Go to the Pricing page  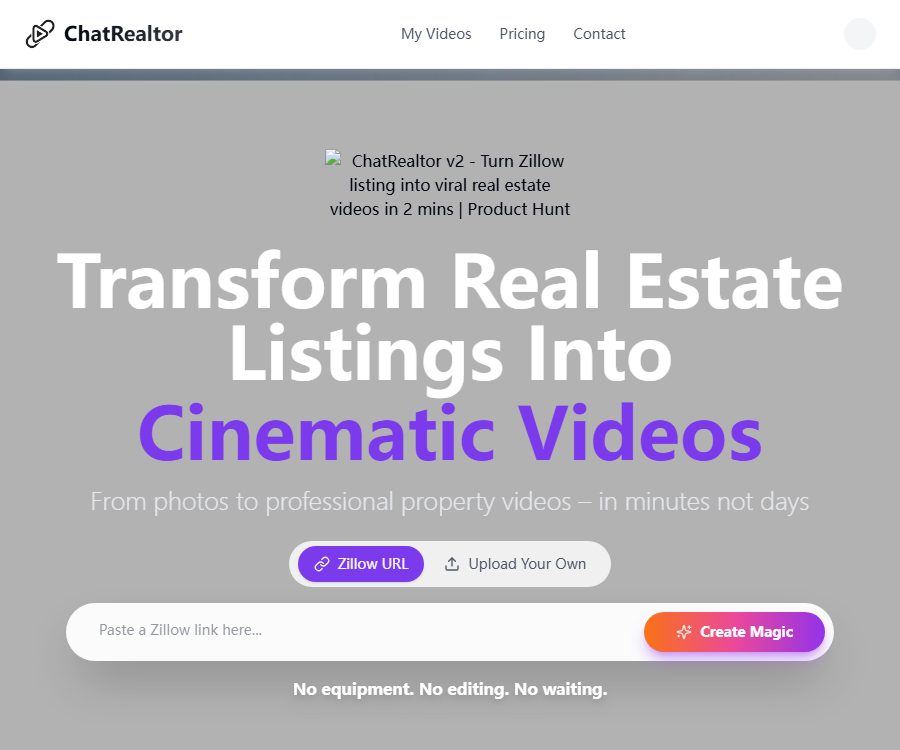522,34
